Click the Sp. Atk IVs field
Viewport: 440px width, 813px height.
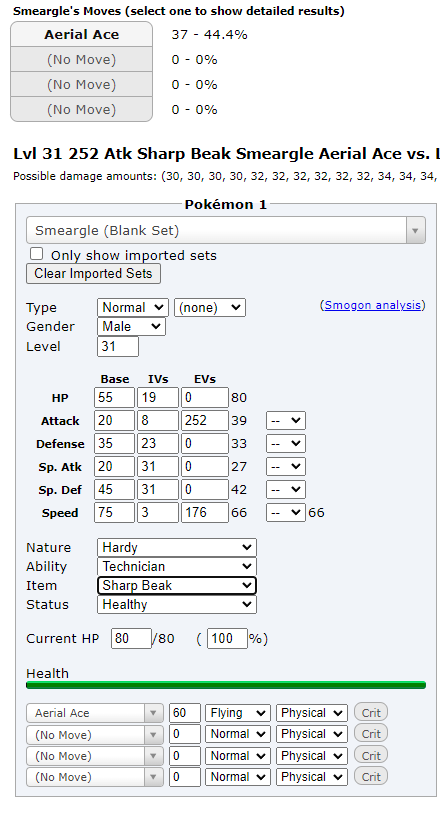tap(158, 467)
